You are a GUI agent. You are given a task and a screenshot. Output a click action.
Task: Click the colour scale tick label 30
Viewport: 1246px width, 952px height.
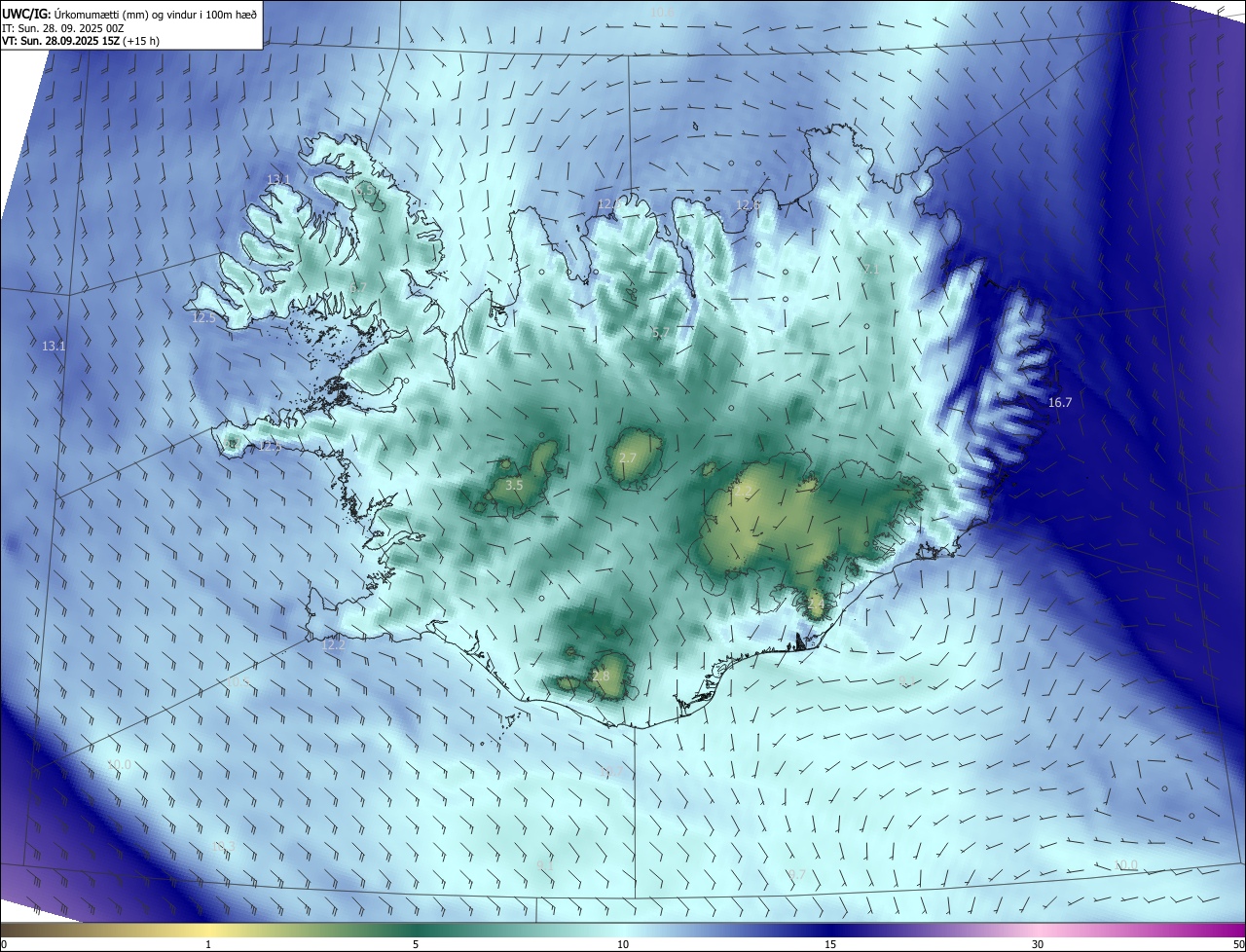click(x=1038, y=944)
